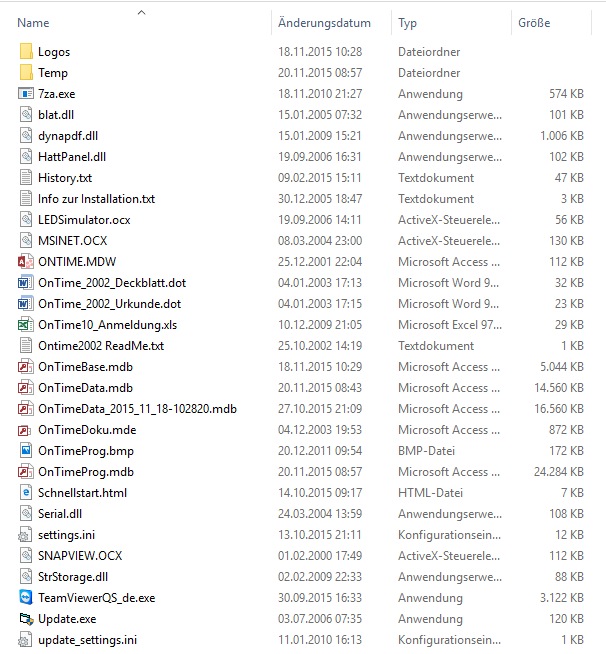Sort by the Änderungsdatum column header

(324, 23)
